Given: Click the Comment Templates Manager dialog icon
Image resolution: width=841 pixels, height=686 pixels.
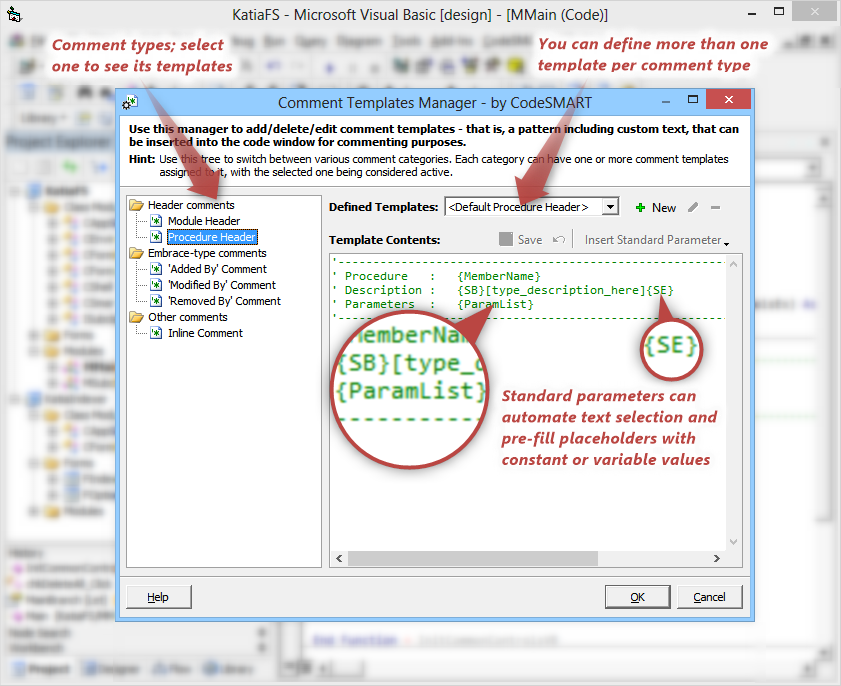Looking at the screenshot, I should coord(130,102).
